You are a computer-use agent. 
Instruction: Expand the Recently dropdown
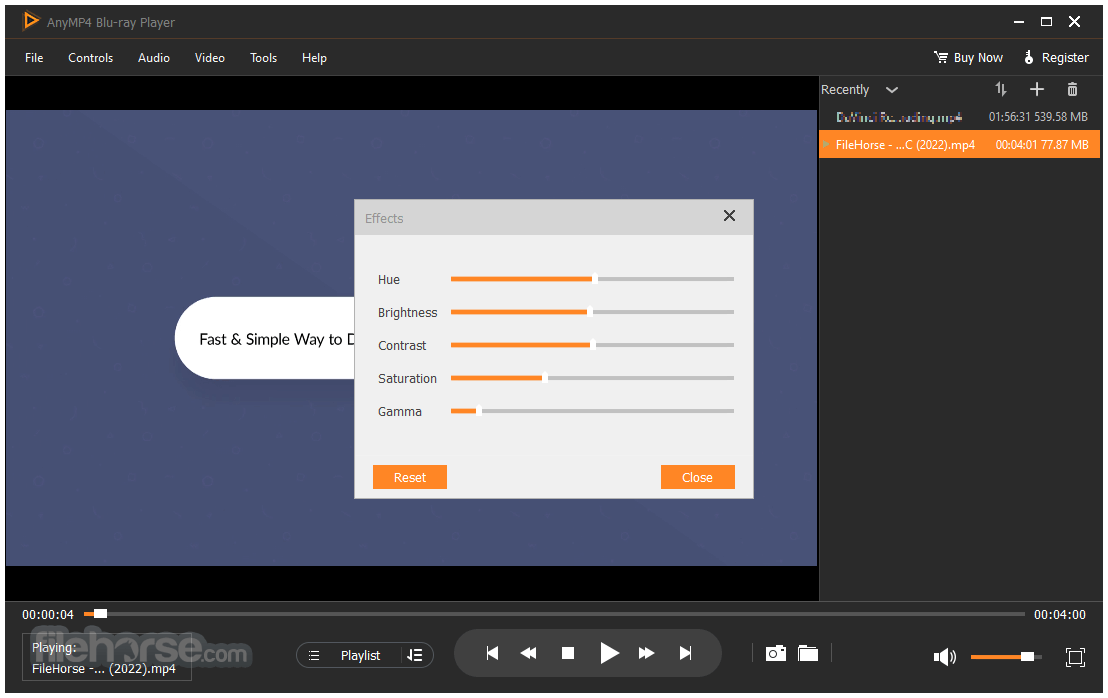[892, 90]
